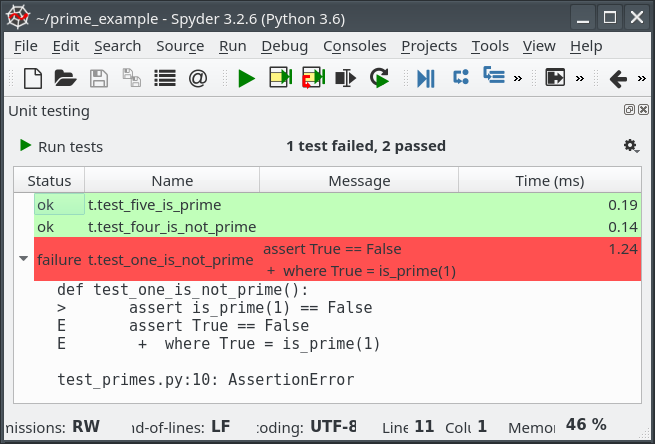Create a new file with toolbar icon
The width and height of the screenshot is (655, 444).
(x=33, y=78)
